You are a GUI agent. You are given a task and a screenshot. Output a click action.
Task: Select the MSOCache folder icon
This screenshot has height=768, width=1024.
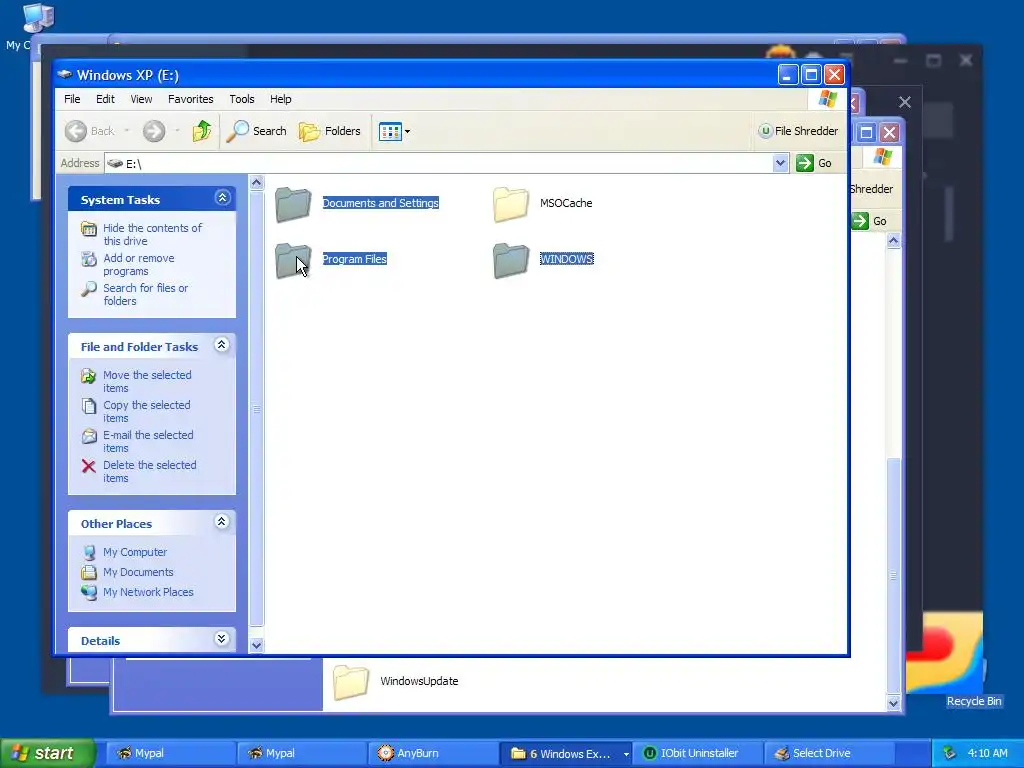coord(511,204)
